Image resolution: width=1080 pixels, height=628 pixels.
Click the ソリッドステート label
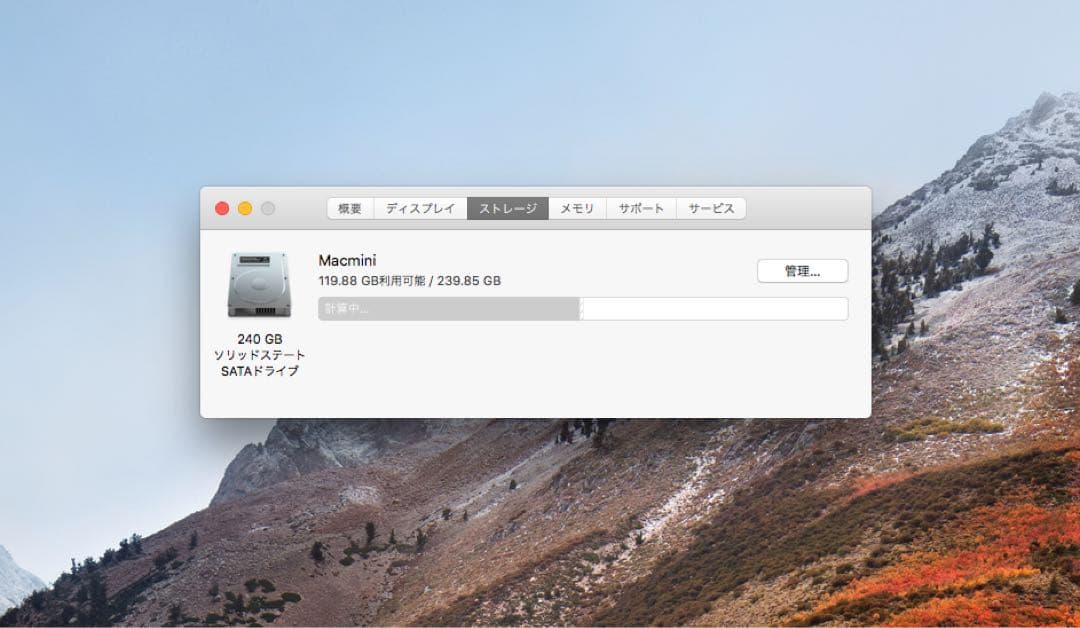click(257, 355)
